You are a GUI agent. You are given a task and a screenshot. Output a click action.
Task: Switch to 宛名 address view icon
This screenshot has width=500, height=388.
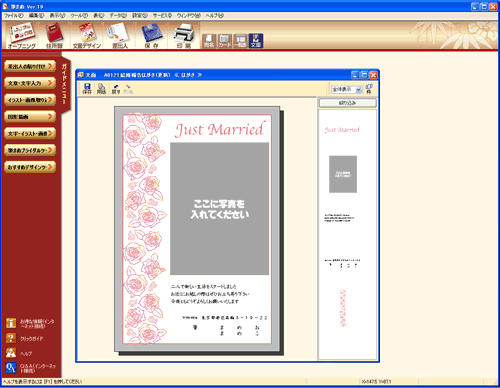(209, 41)
